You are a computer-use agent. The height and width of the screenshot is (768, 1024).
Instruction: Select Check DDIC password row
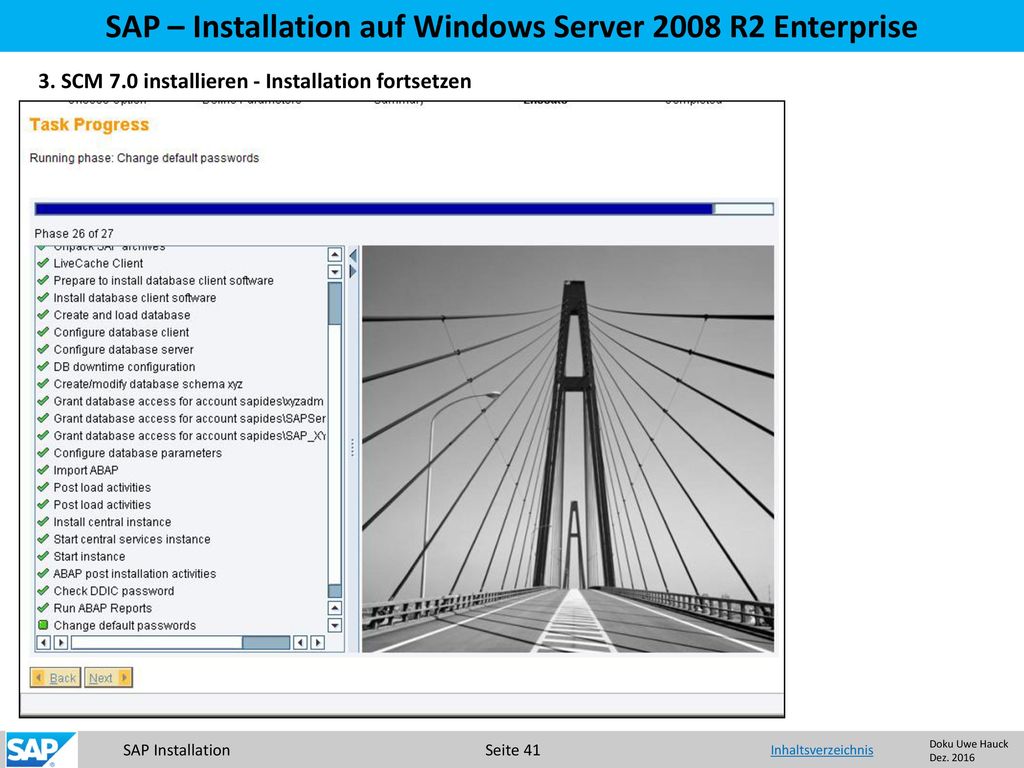click(x=114, y=591)
